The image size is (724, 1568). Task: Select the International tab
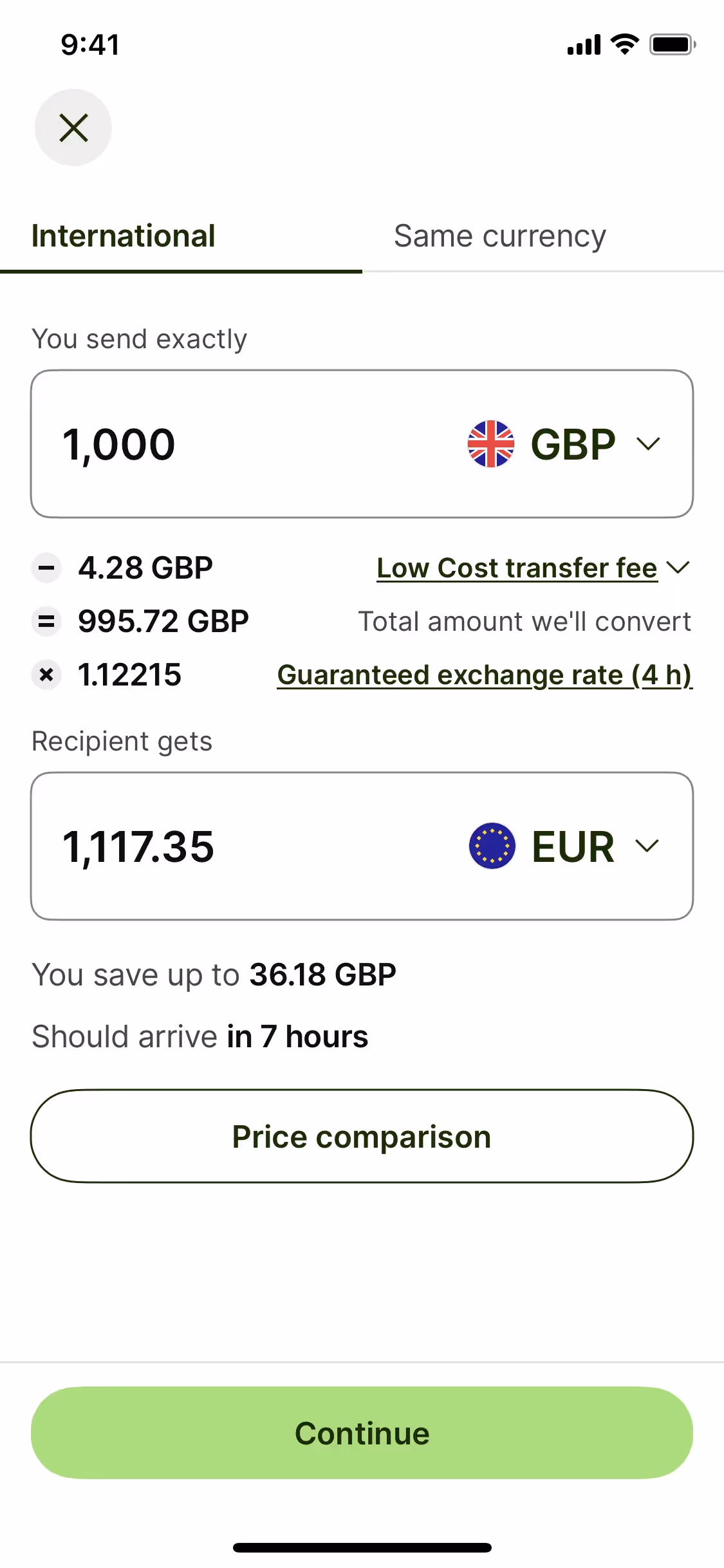124,236
